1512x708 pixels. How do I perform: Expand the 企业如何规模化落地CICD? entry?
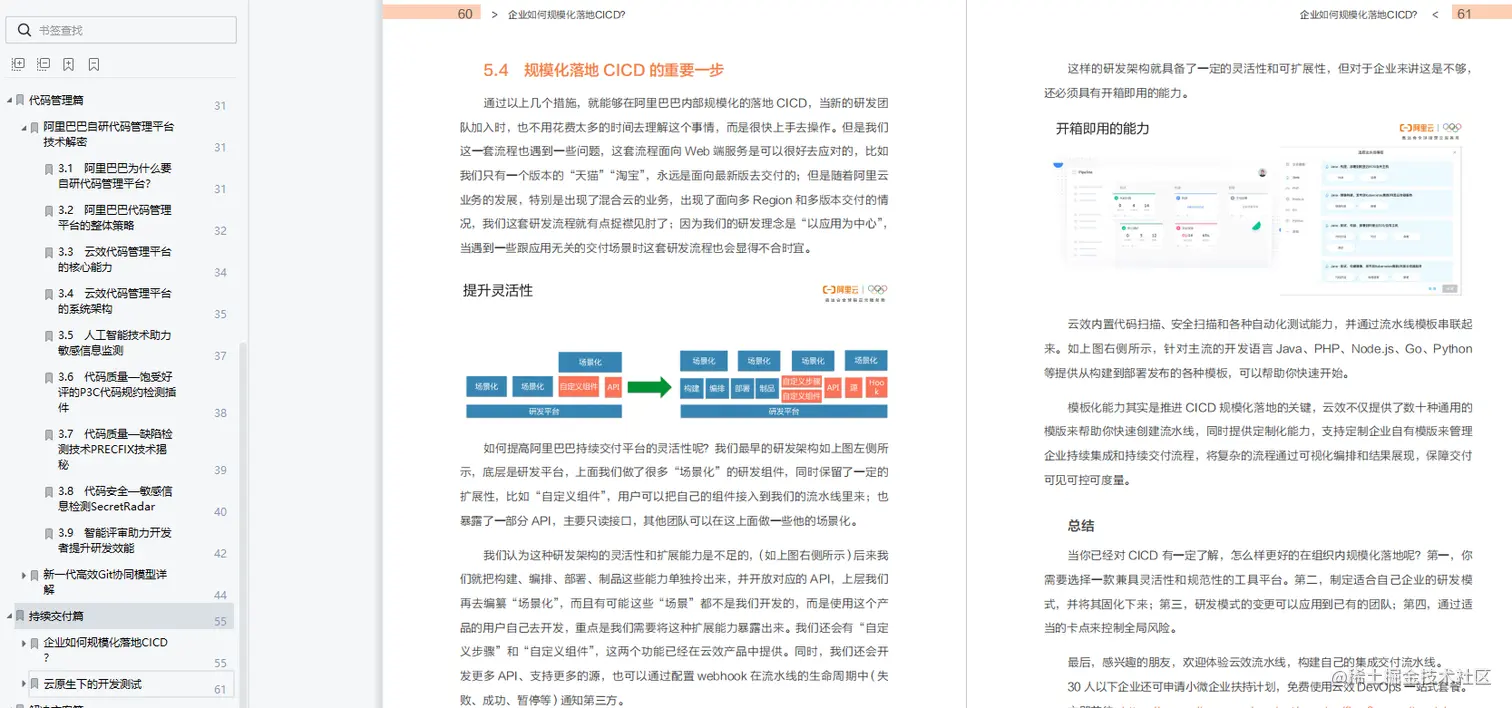tap(22, 641)
